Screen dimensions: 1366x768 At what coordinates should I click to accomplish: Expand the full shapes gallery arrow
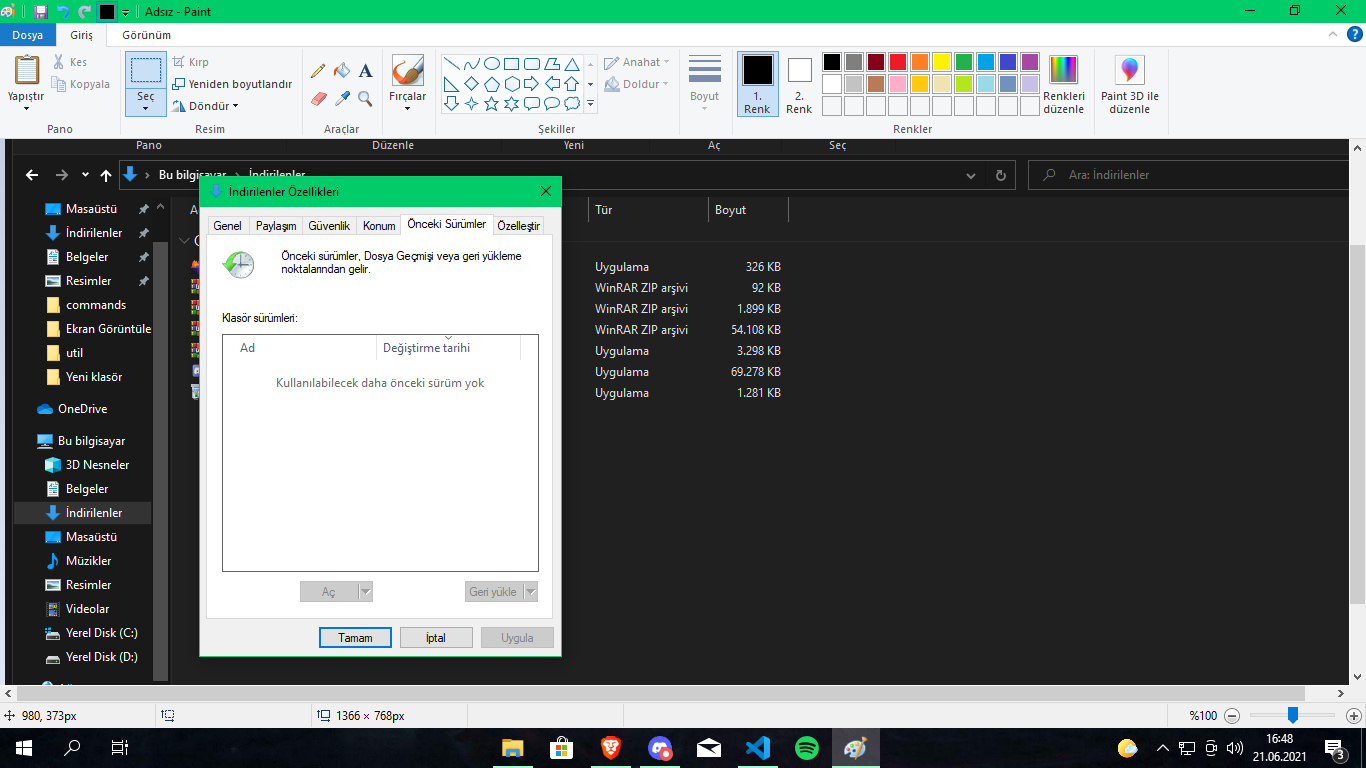point(591,103)
